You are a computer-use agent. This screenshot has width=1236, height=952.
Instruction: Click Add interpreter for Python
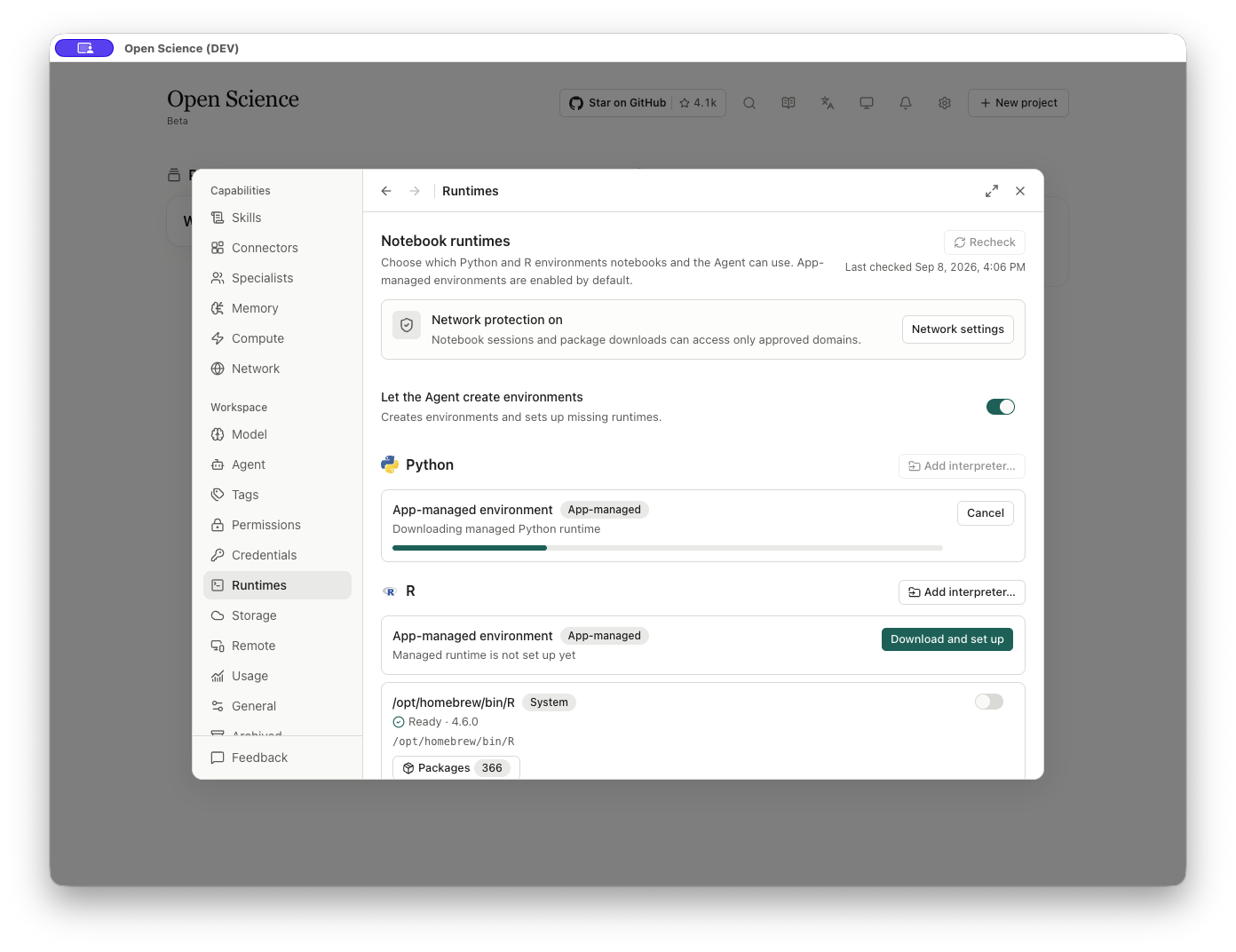click(x=963, y=466)
